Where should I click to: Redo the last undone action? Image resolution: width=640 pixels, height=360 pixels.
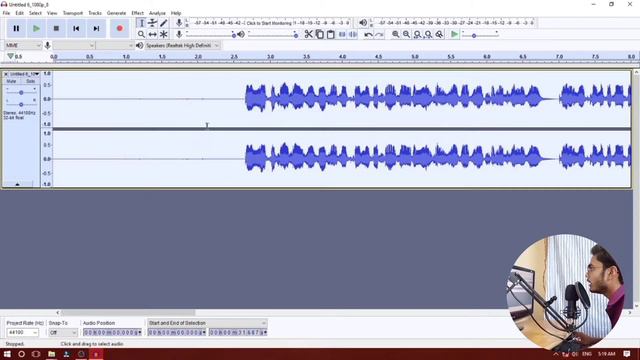[379, 35]
